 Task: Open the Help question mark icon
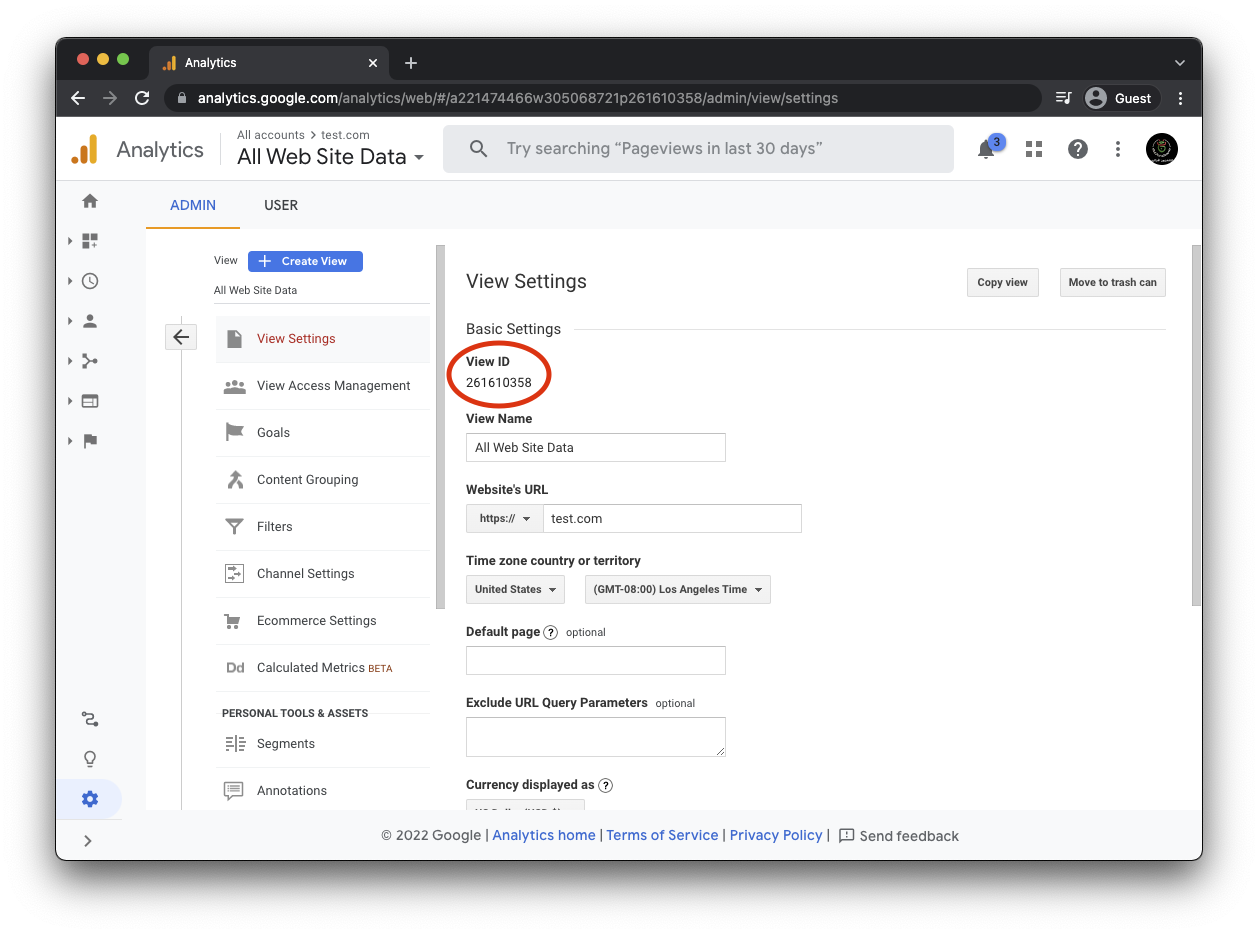1077,149
